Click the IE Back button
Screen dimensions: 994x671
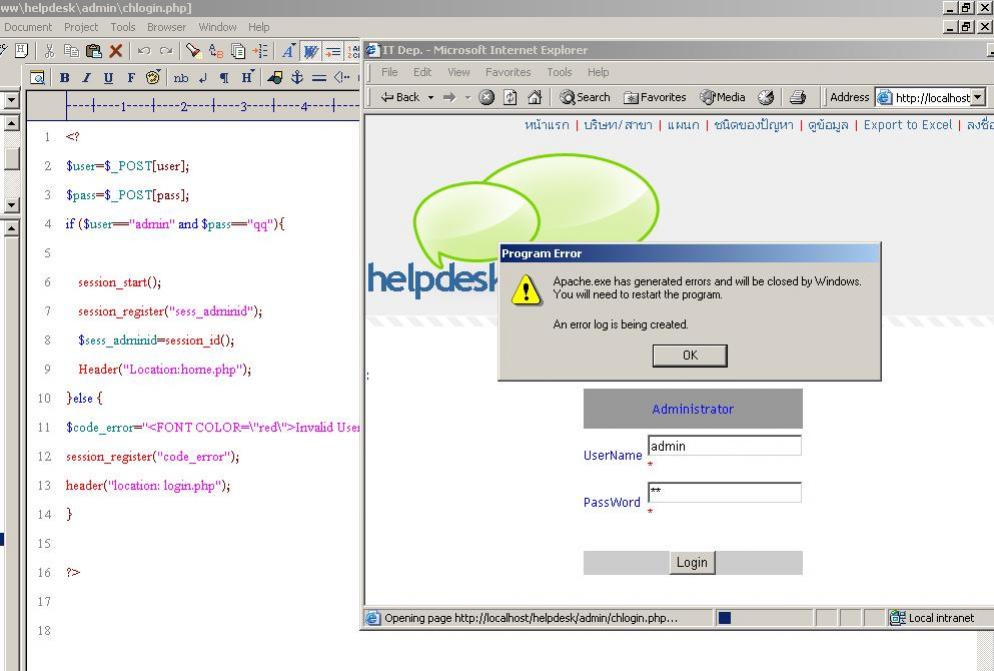click(400, 97)
